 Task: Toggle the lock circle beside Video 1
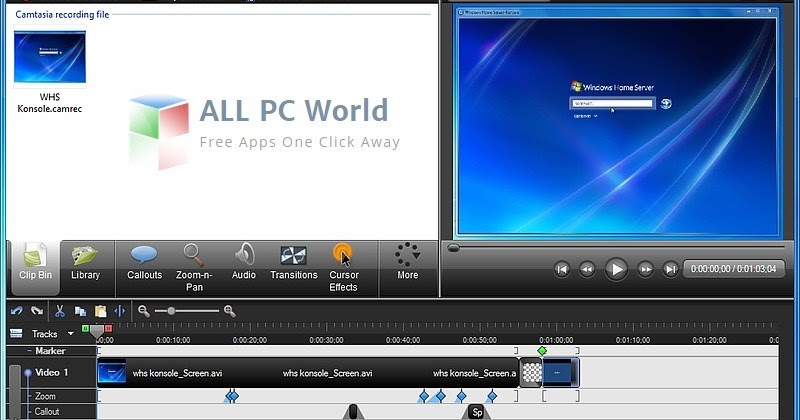[x=28, y=373]
